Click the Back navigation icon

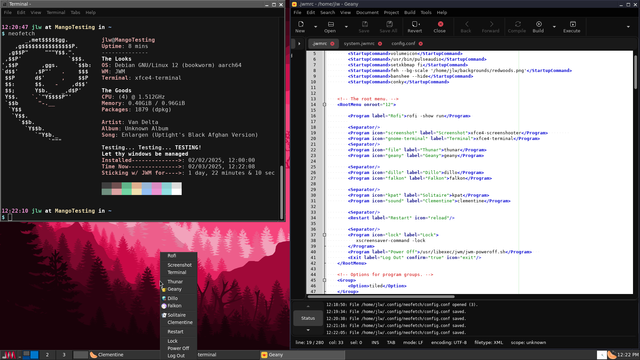467,24
